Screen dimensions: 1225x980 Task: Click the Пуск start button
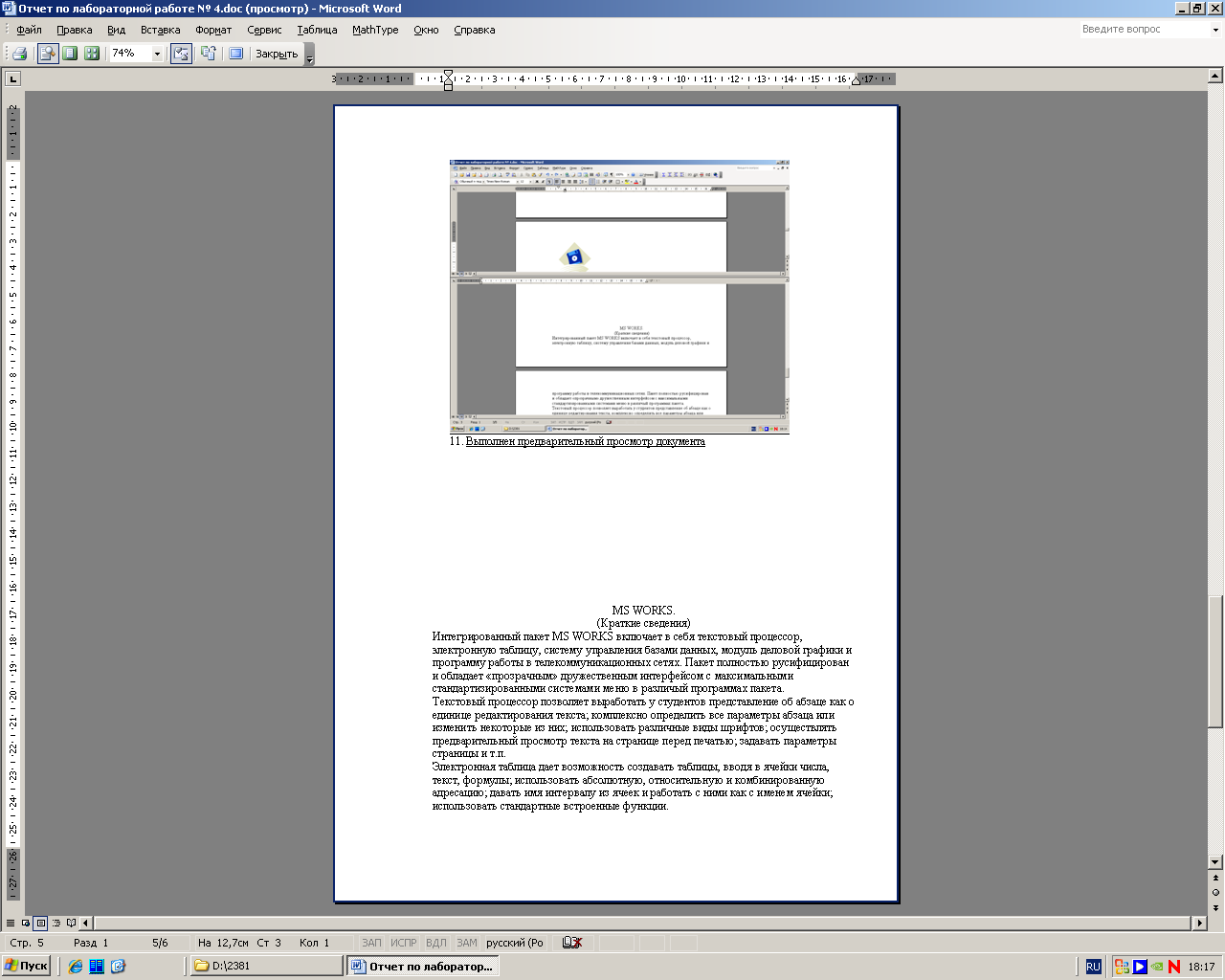[x=27, y=967]
